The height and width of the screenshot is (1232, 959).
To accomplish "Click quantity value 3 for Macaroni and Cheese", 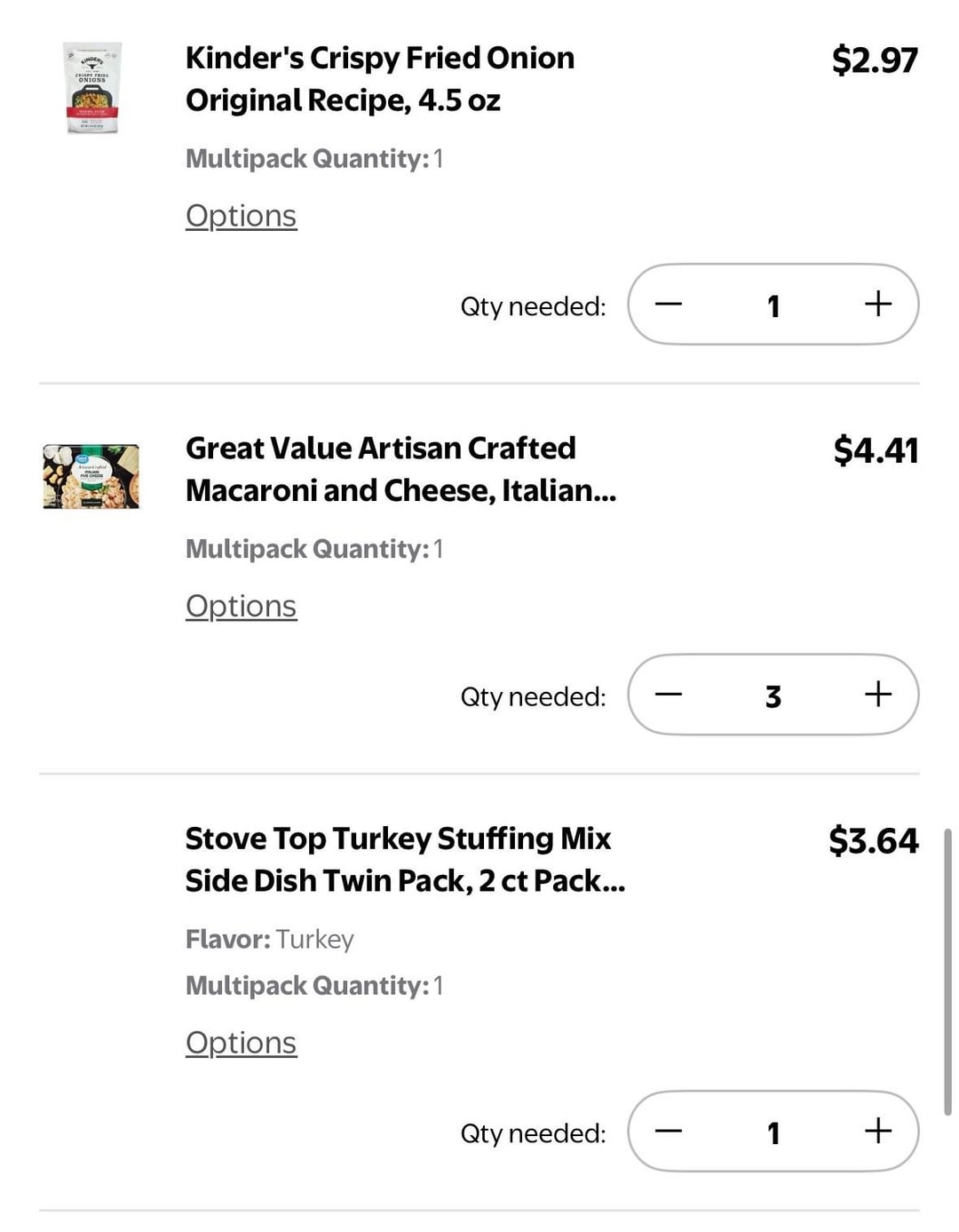I will (773, 695).
